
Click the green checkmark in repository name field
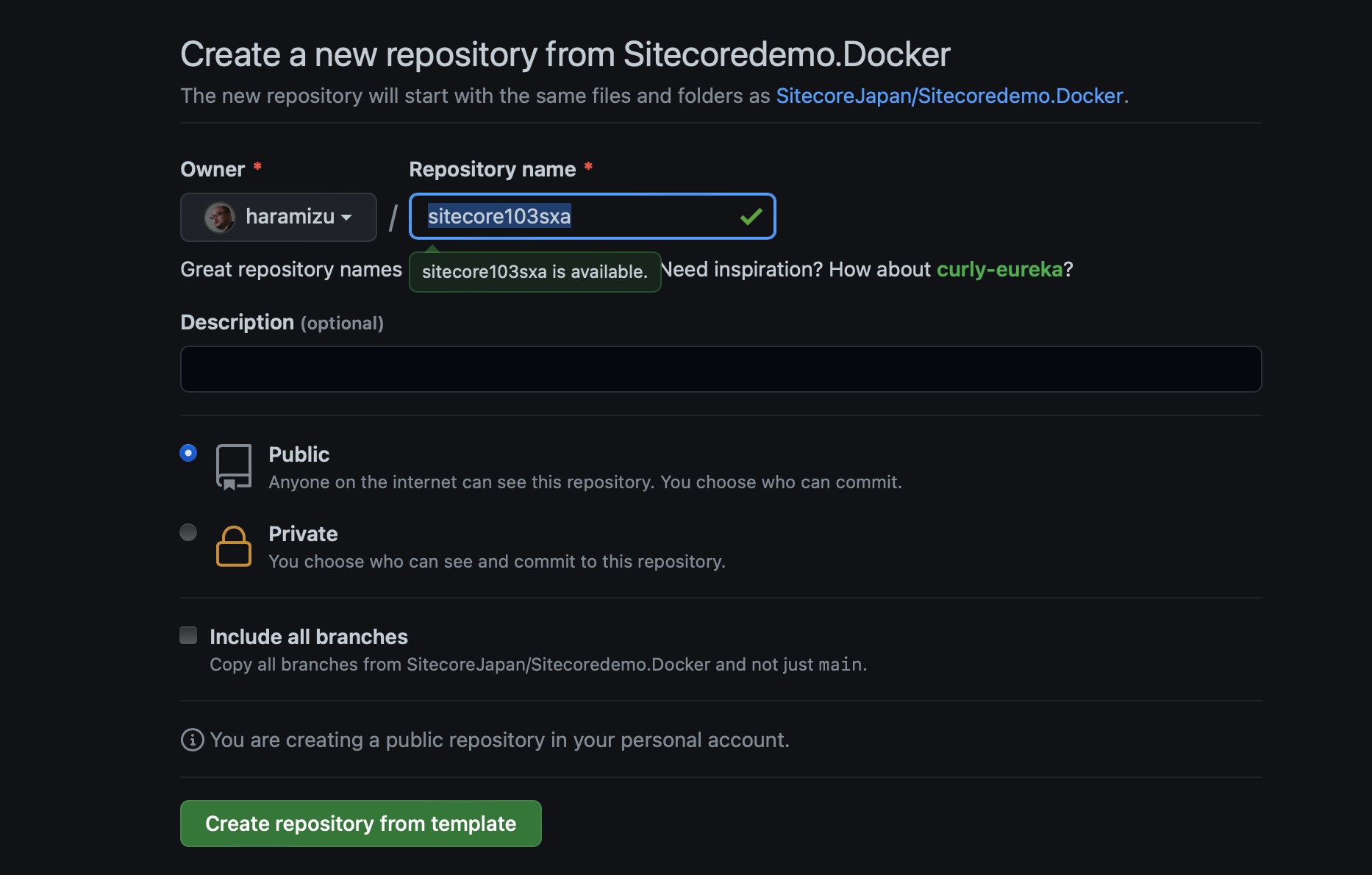pyautogui.click(x=751, y=216)
